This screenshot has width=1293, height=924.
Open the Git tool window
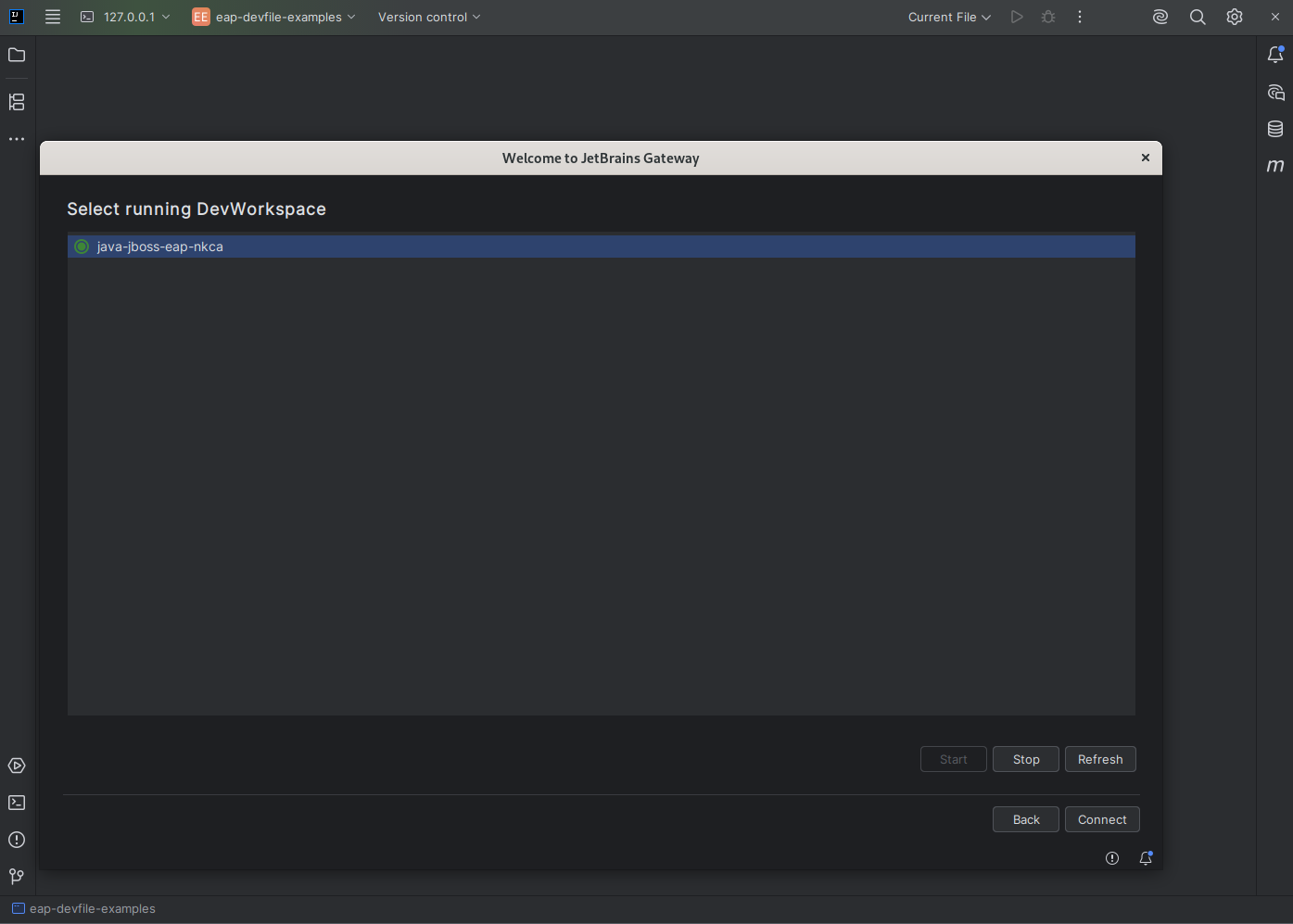click(17, 877)
